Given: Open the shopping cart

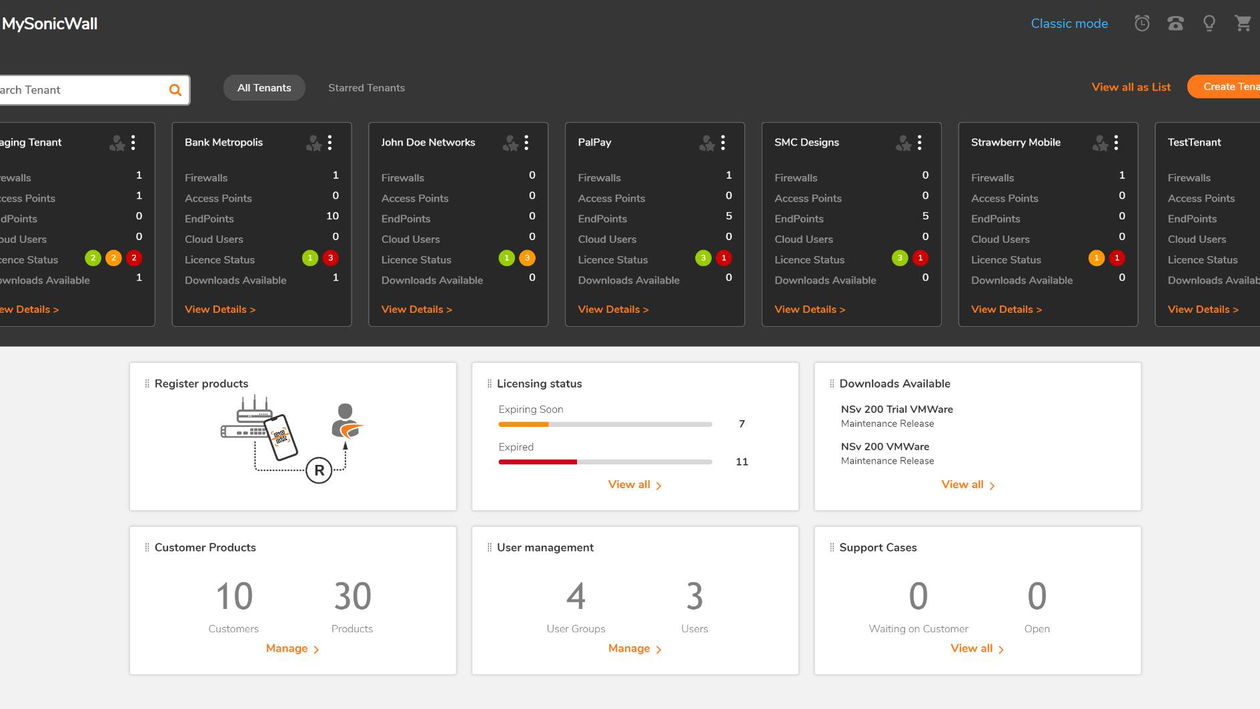Looking at the screenshot, I should click(x=1244, y=22).
